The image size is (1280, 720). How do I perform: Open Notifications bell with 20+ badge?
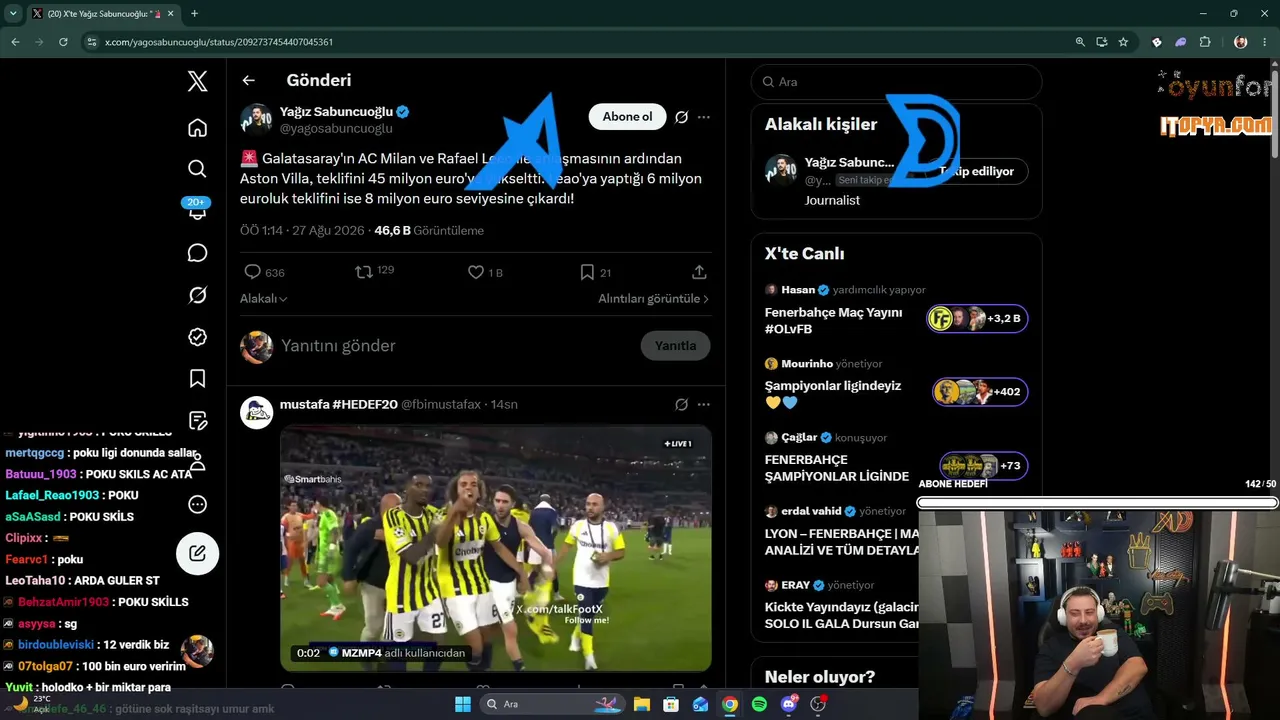(x=197, y=209)
